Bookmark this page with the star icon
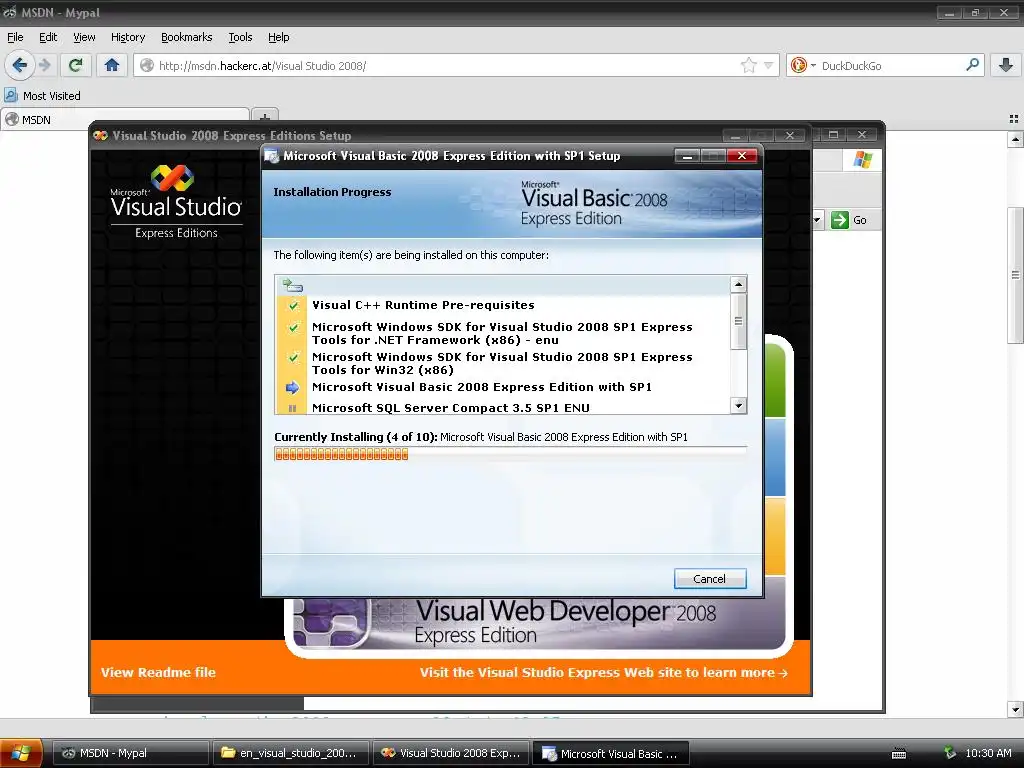The image size is (1024, 768). [x=748, y=65]
